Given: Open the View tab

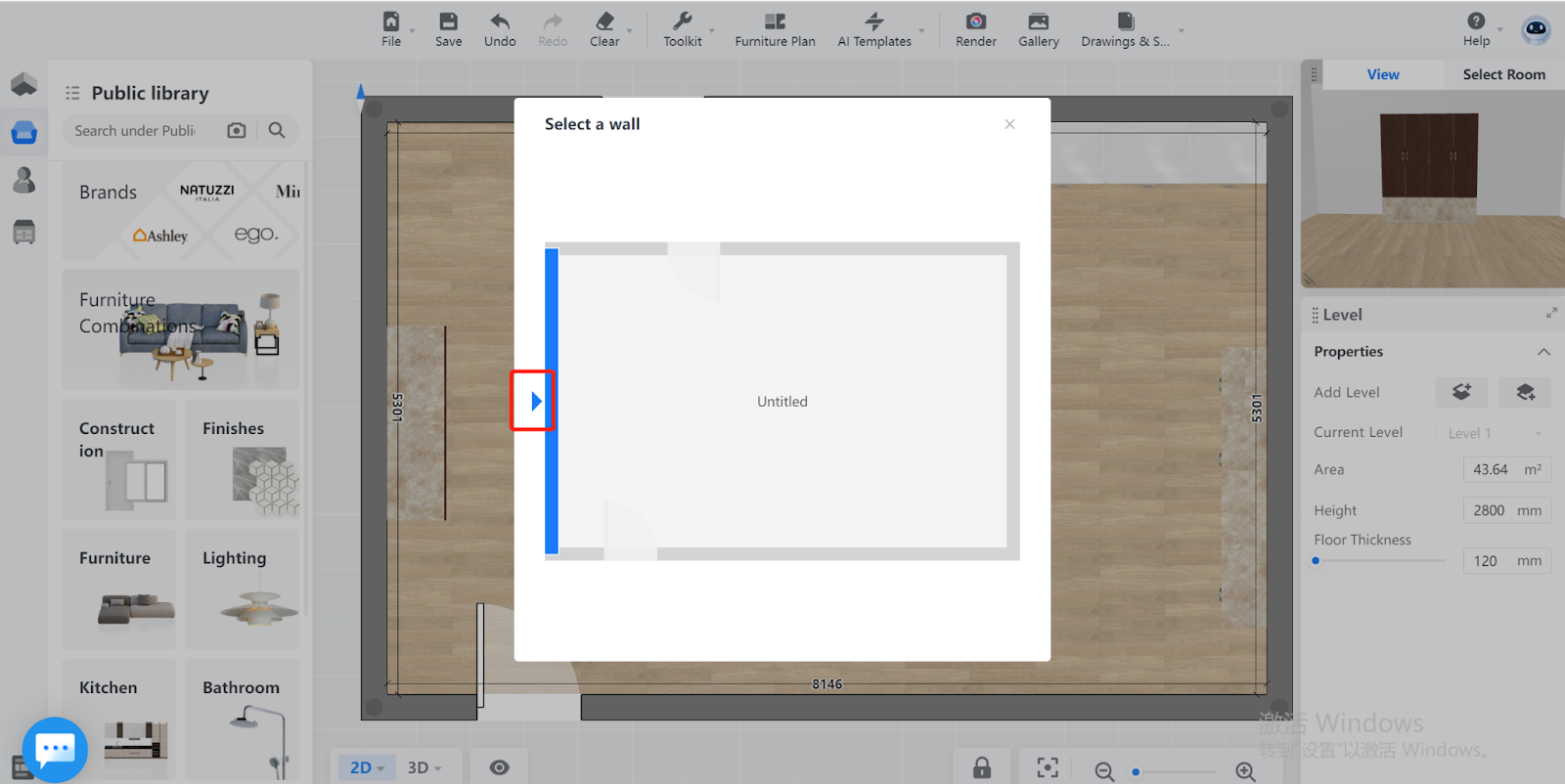Looking at the screenshot, I should click(x=1382, y=74).
